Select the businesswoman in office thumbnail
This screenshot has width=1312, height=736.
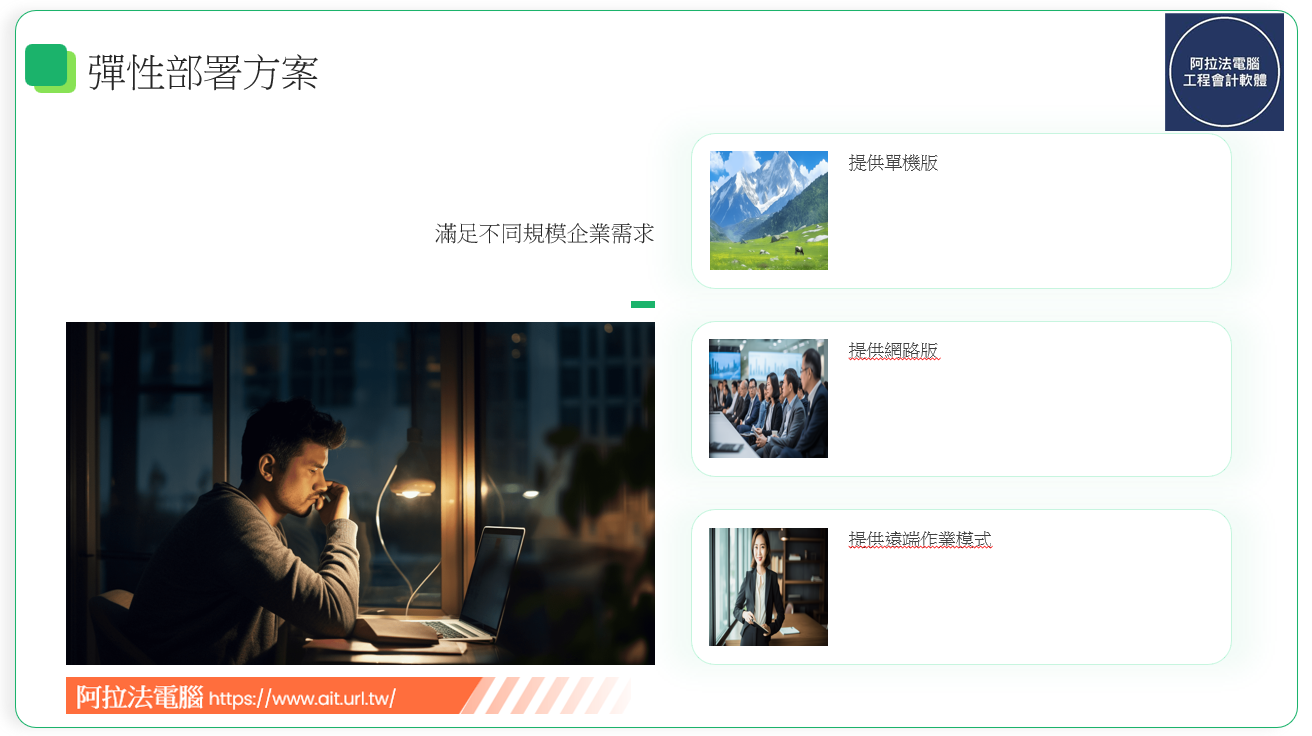tap(769, 587)
